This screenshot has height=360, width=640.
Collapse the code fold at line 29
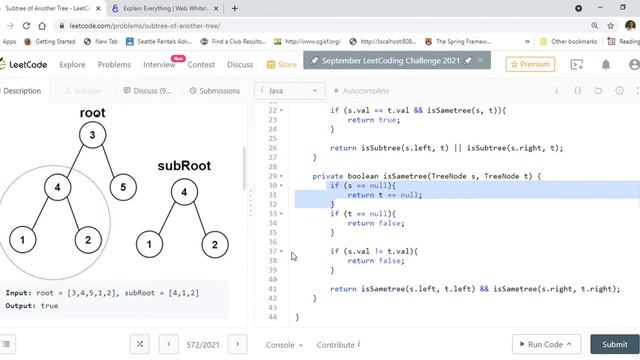(281, 176)
